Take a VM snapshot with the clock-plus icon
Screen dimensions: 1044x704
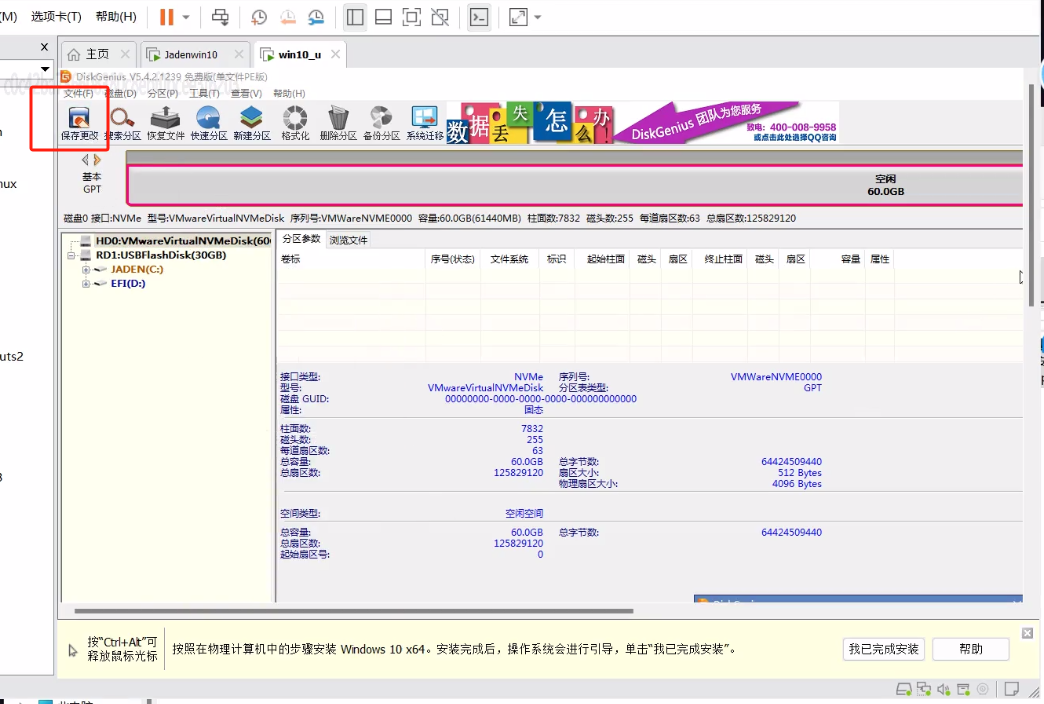click(x=259, y=17)
